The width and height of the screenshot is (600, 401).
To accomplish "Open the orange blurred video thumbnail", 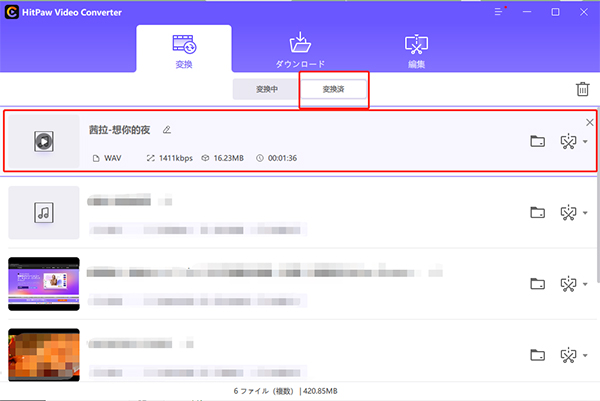I will [x=44, y=355].
